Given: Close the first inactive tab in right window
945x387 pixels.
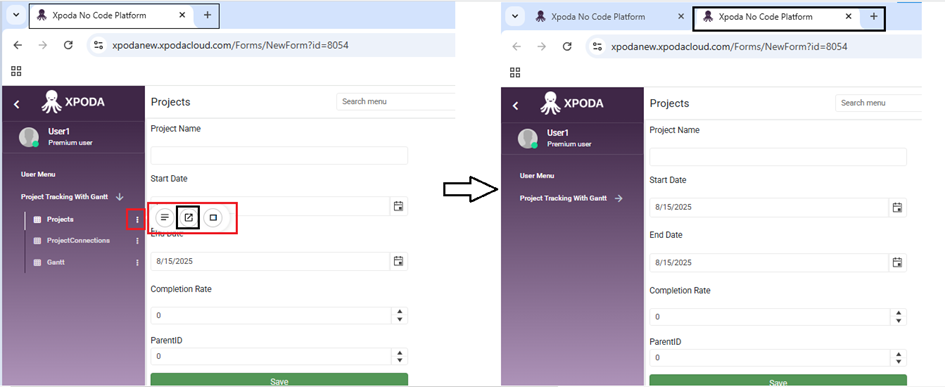Looking at the screenshot, I should pyautogui.click(x=681, y=17).
